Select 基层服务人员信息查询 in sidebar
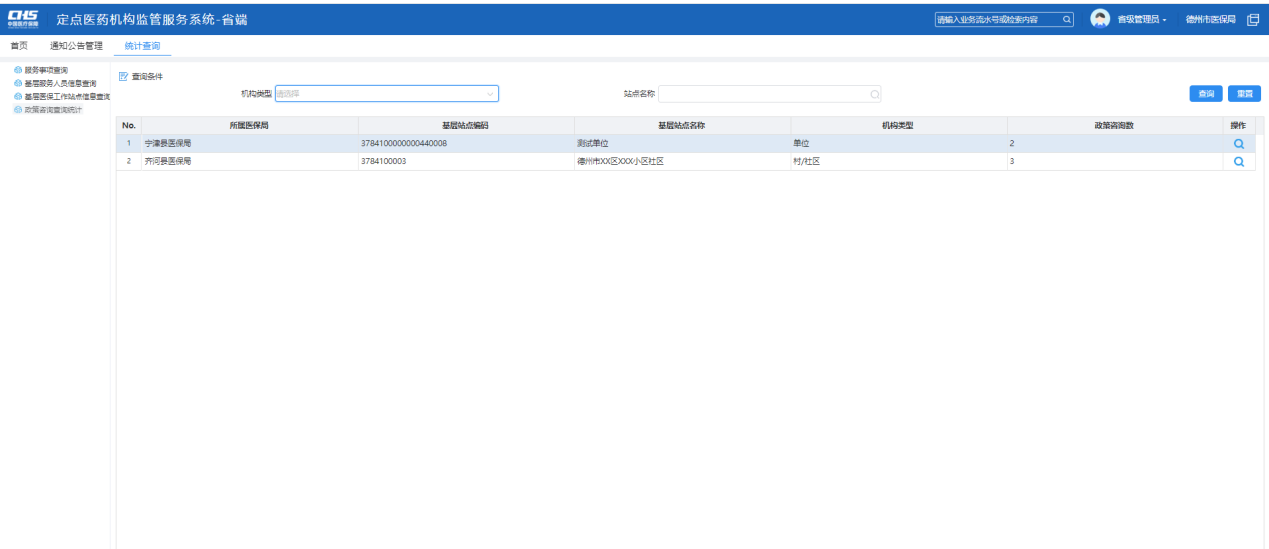This screenshot has width=1269, height=549. pyautogui.click(x=60, y=83)
